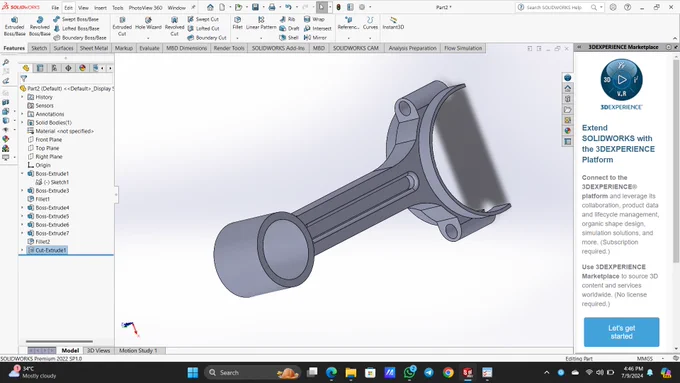
Task: Select the Intersect feature tool
Action: [x=318, y=28]
